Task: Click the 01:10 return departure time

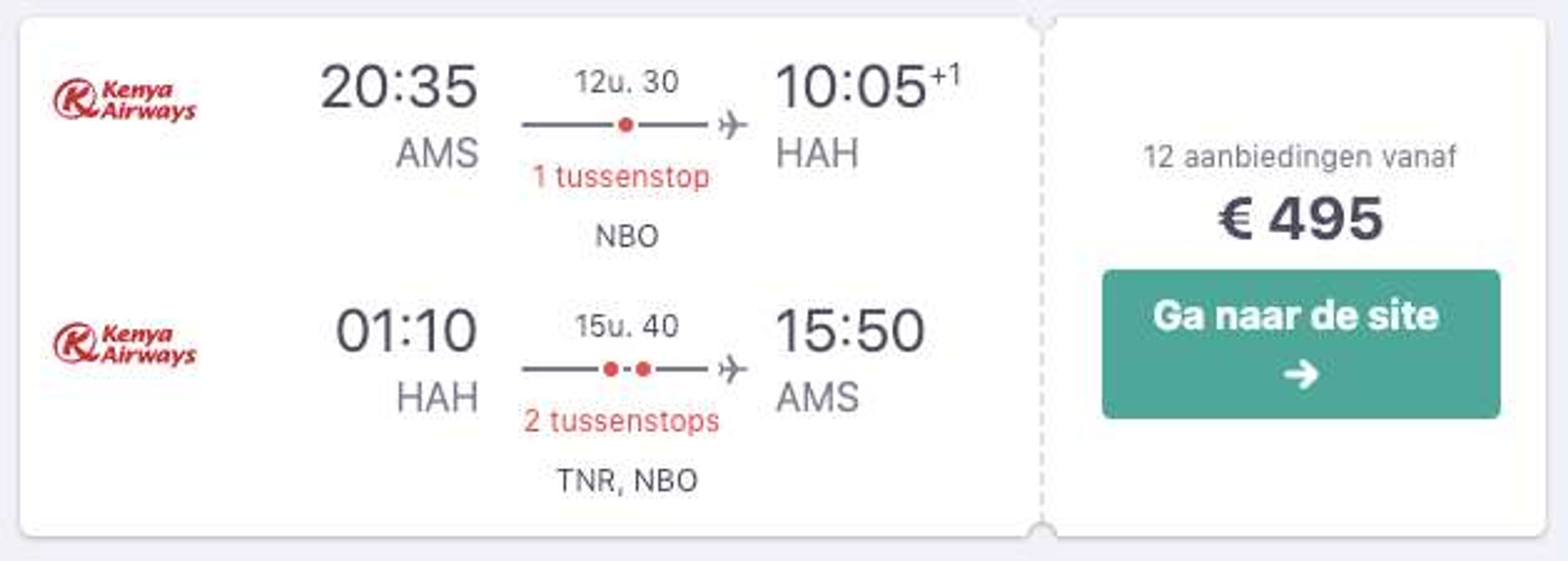Action: 406,331
